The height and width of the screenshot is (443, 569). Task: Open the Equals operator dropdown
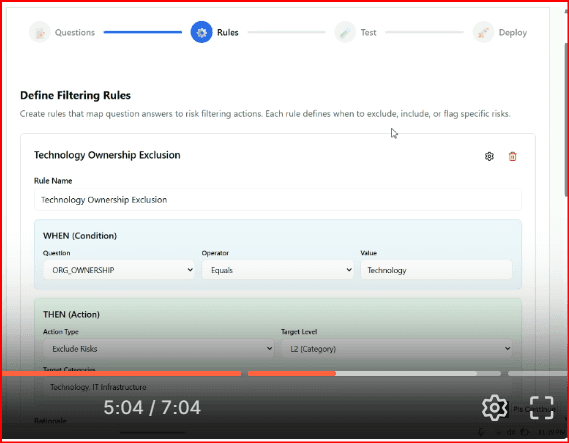click(278, 270)
